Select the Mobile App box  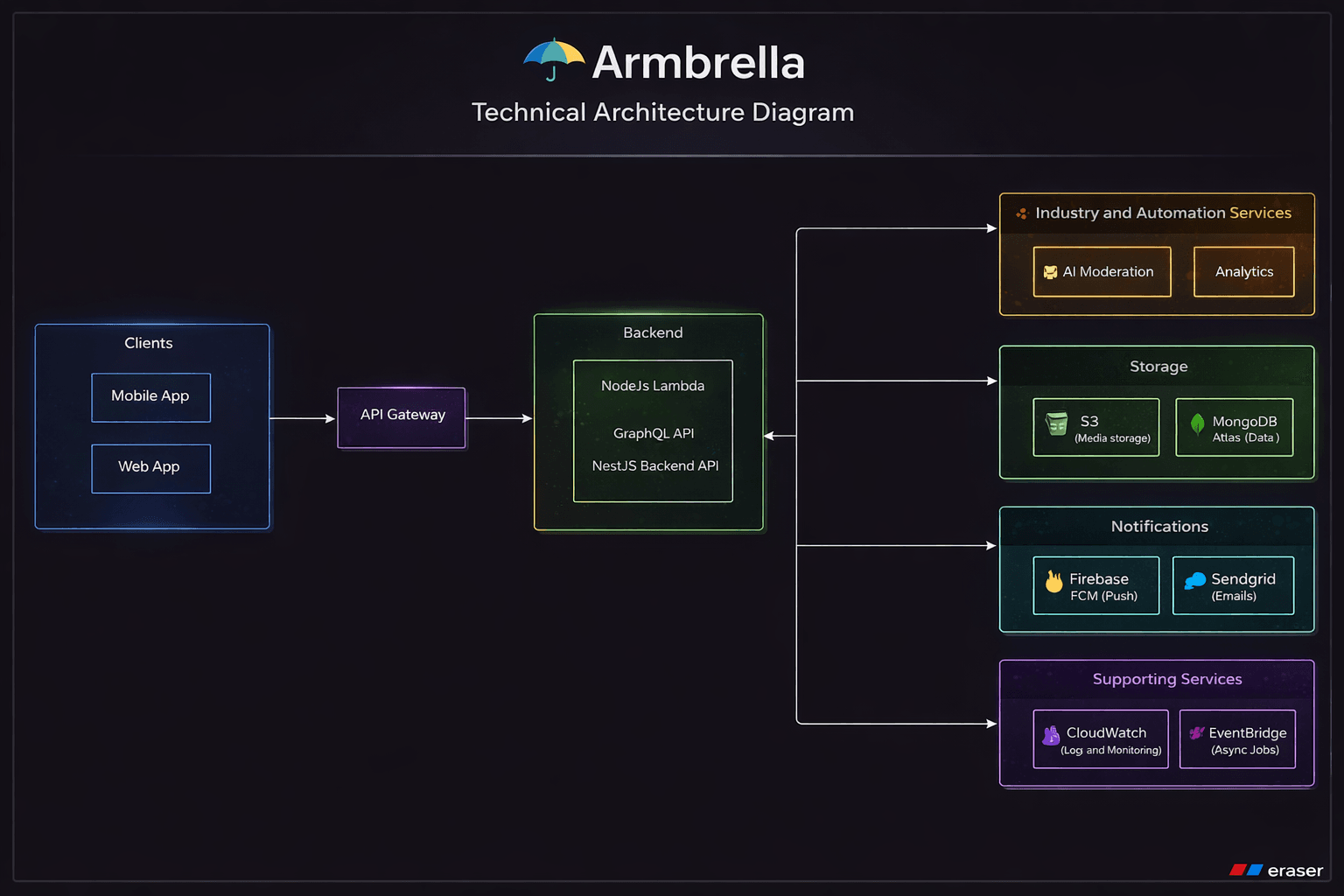click(150, 397)
